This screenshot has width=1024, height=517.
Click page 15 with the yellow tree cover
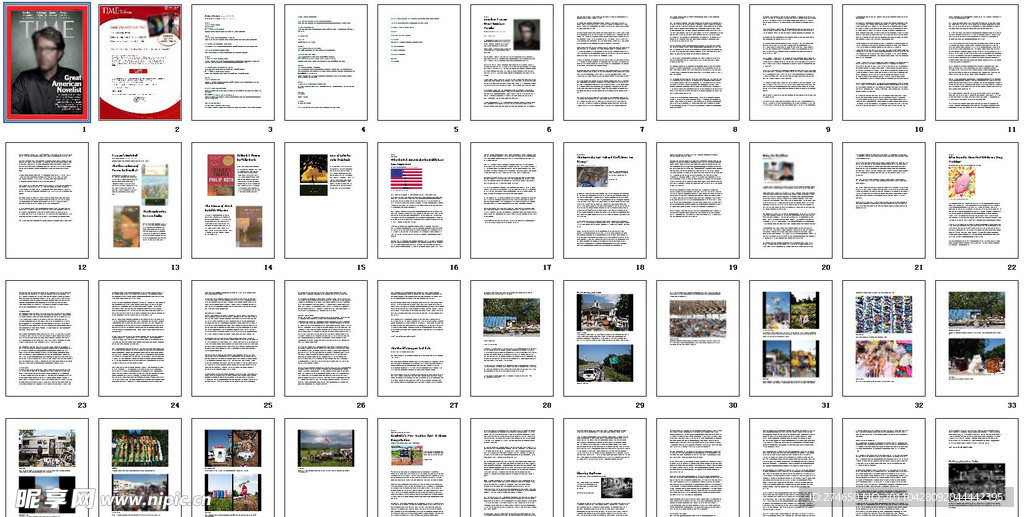(x=326, y=200)
